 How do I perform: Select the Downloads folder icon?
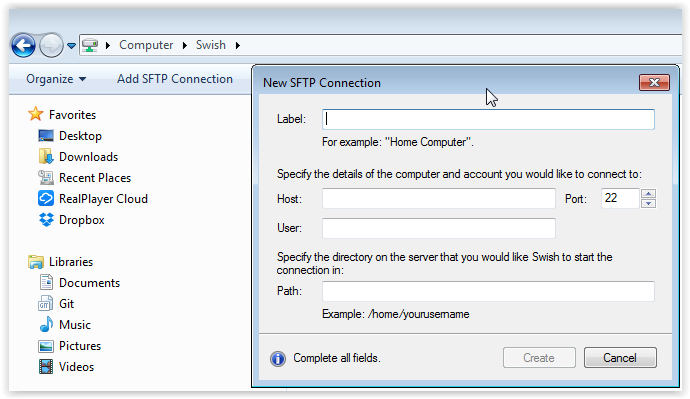click(x=46, y=157)
